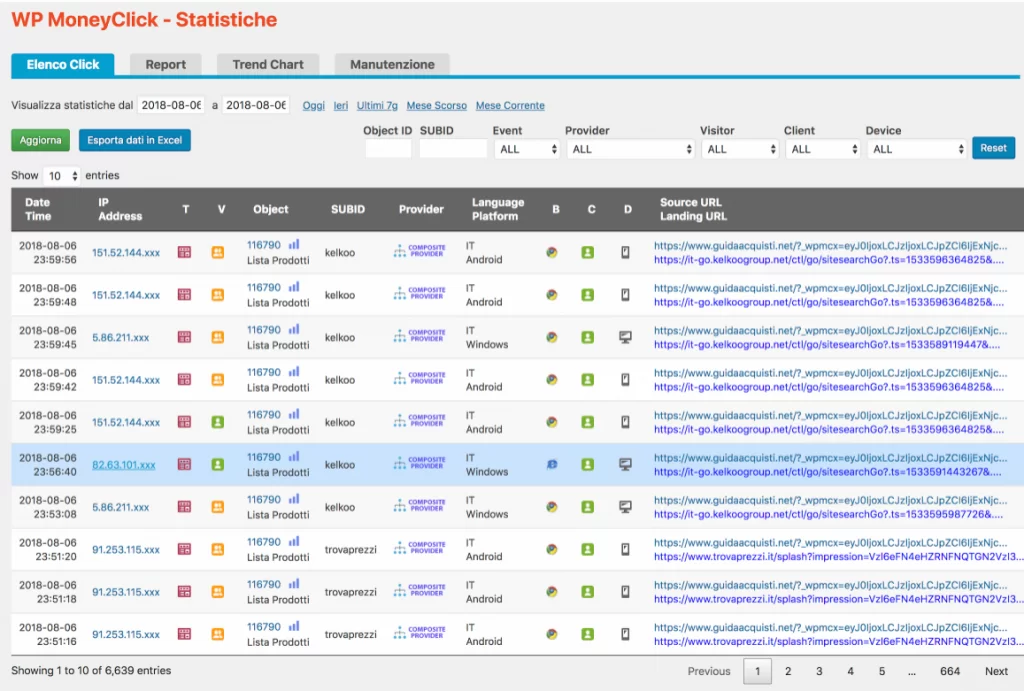
Task: Open the Event filter dropdown
Action: coord(527,149)
